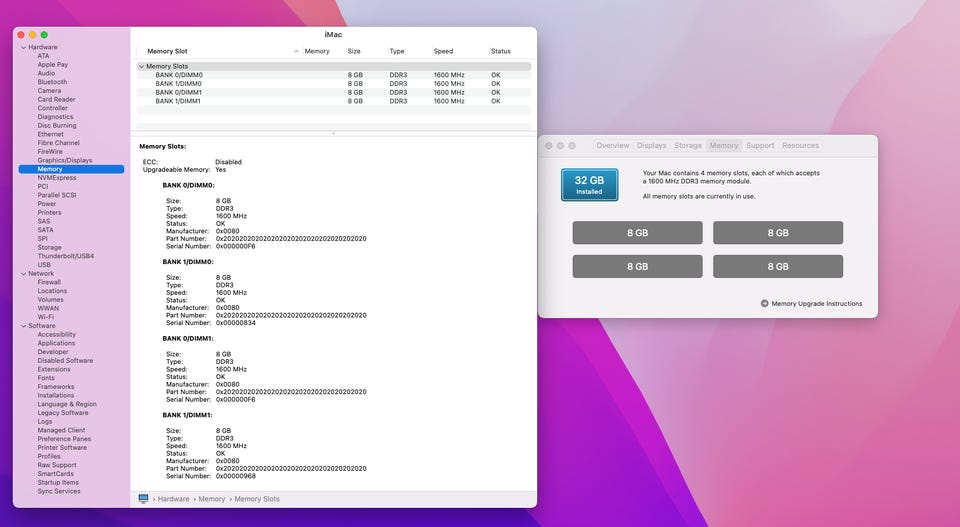Click serial number 0x00000968

pyautogui.click(x=236, y=476)
